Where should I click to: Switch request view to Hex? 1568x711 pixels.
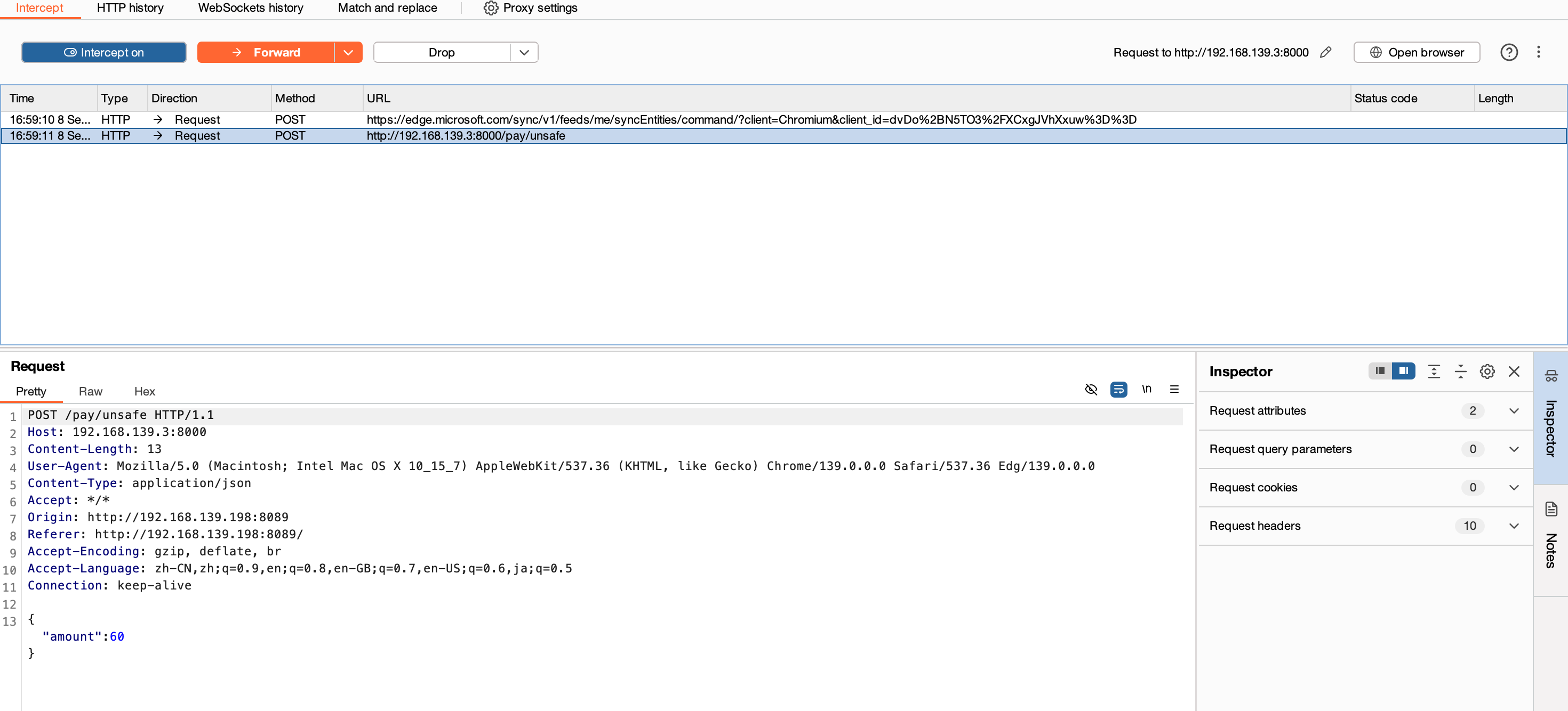(x=144, y=391)
